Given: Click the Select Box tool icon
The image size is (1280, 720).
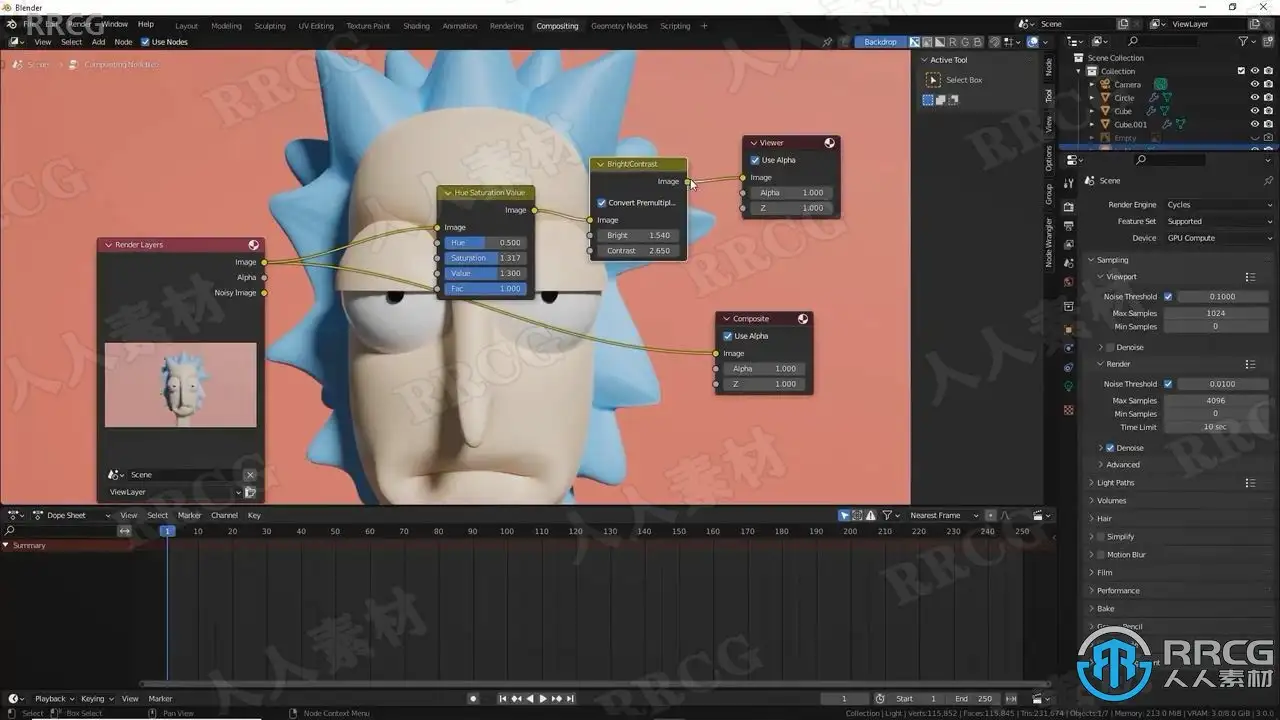Looking at the screenshot, I should (934, 80).
